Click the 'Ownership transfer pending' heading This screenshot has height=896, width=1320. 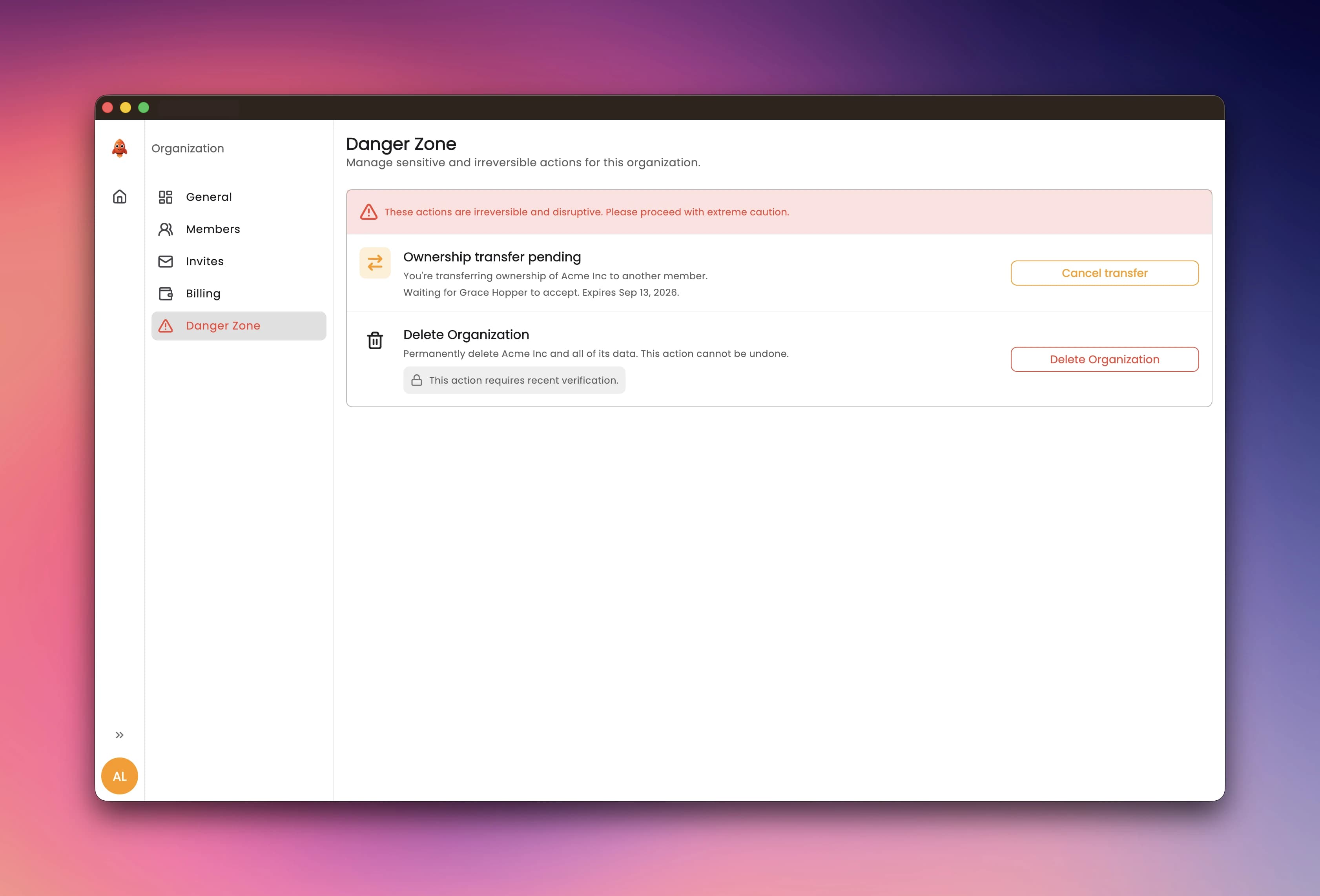492,257
